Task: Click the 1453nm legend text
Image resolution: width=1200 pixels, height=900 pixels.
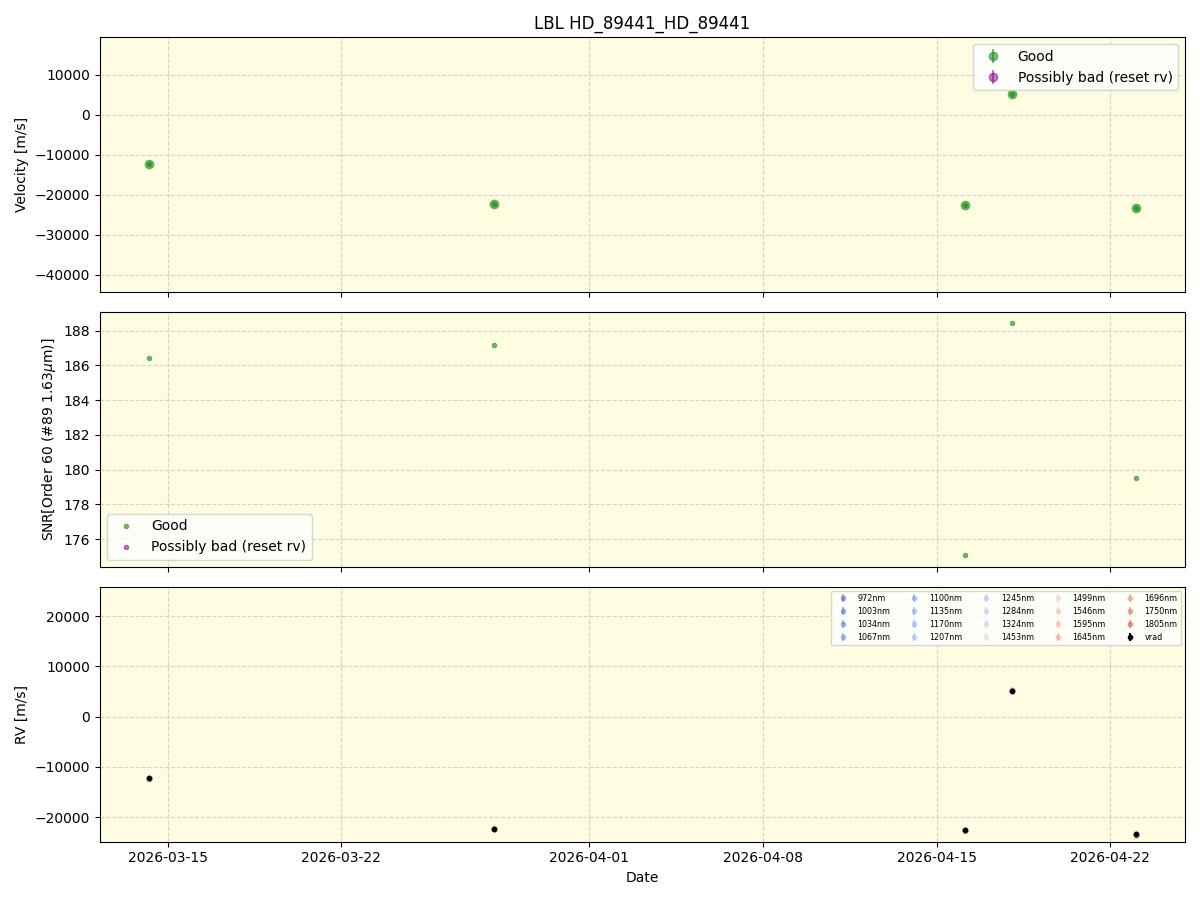Action: click(x=1018, y=637)
